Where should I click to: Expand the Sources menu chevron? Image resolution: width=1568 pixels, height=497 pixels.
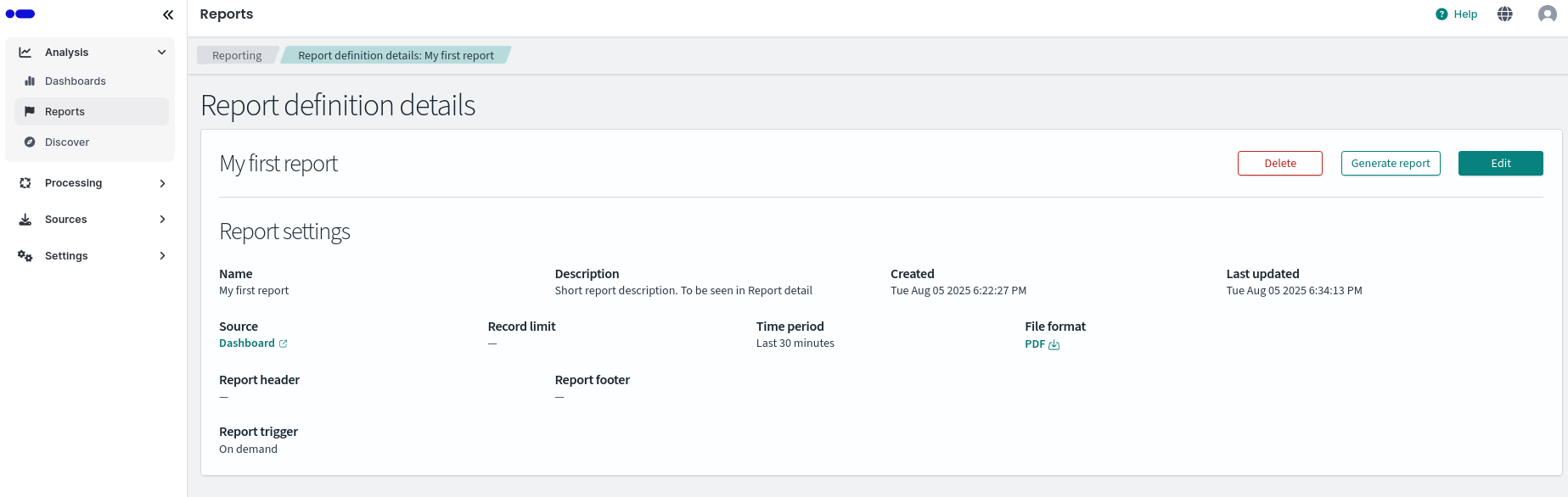pos(162,220)
